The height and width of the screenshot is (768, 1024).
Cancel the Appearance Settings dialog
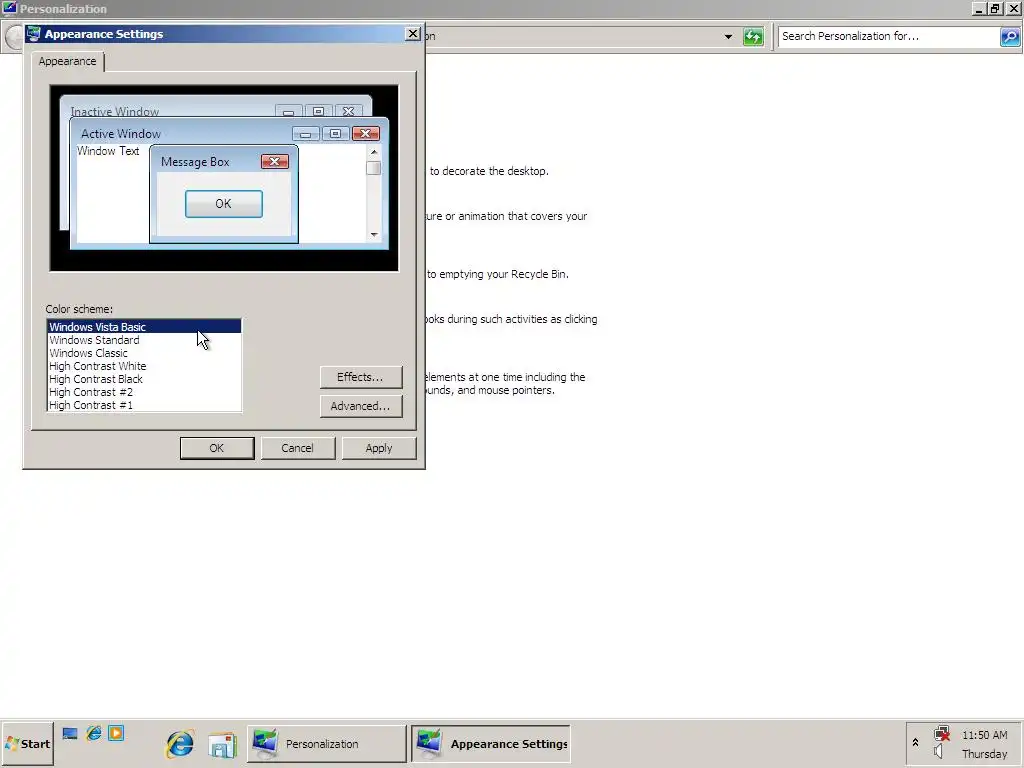point(298,448)
